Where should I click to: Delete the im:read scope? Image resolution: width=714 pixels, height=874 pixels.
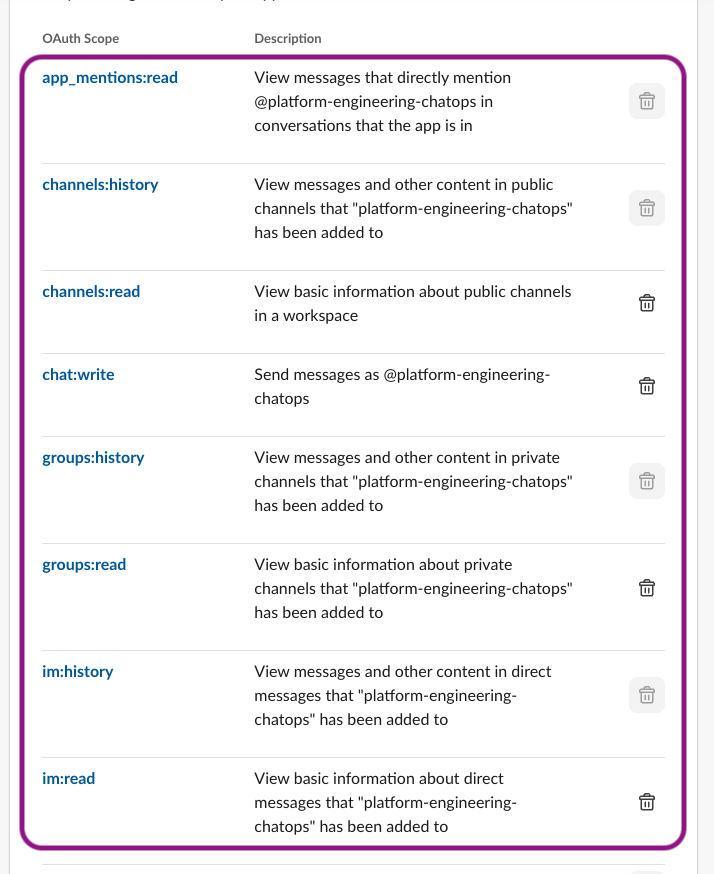click(646, 802)
